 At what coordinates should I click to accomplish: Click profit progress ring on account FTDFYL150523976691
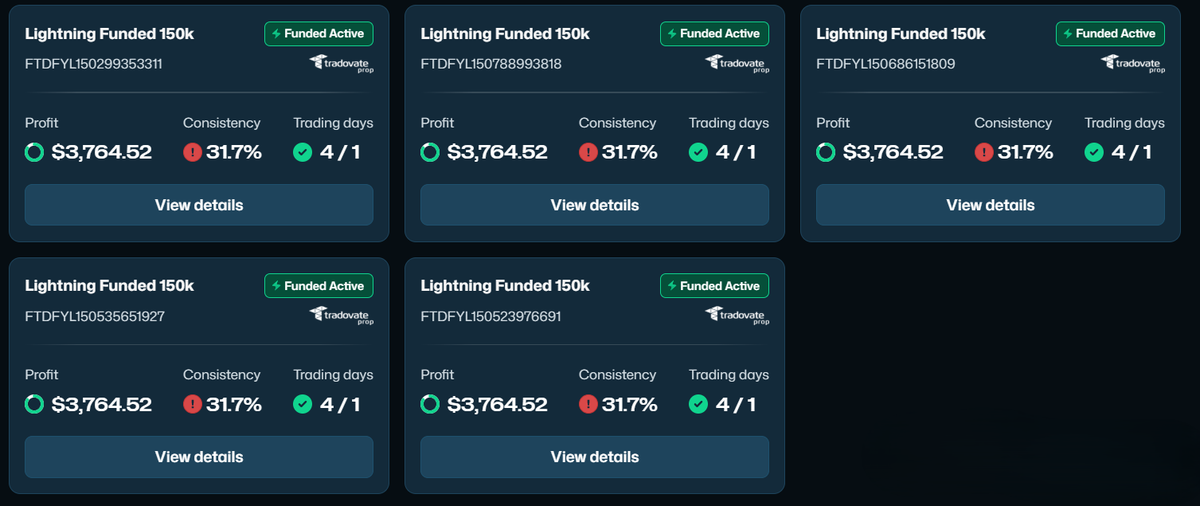click(431, 404)
